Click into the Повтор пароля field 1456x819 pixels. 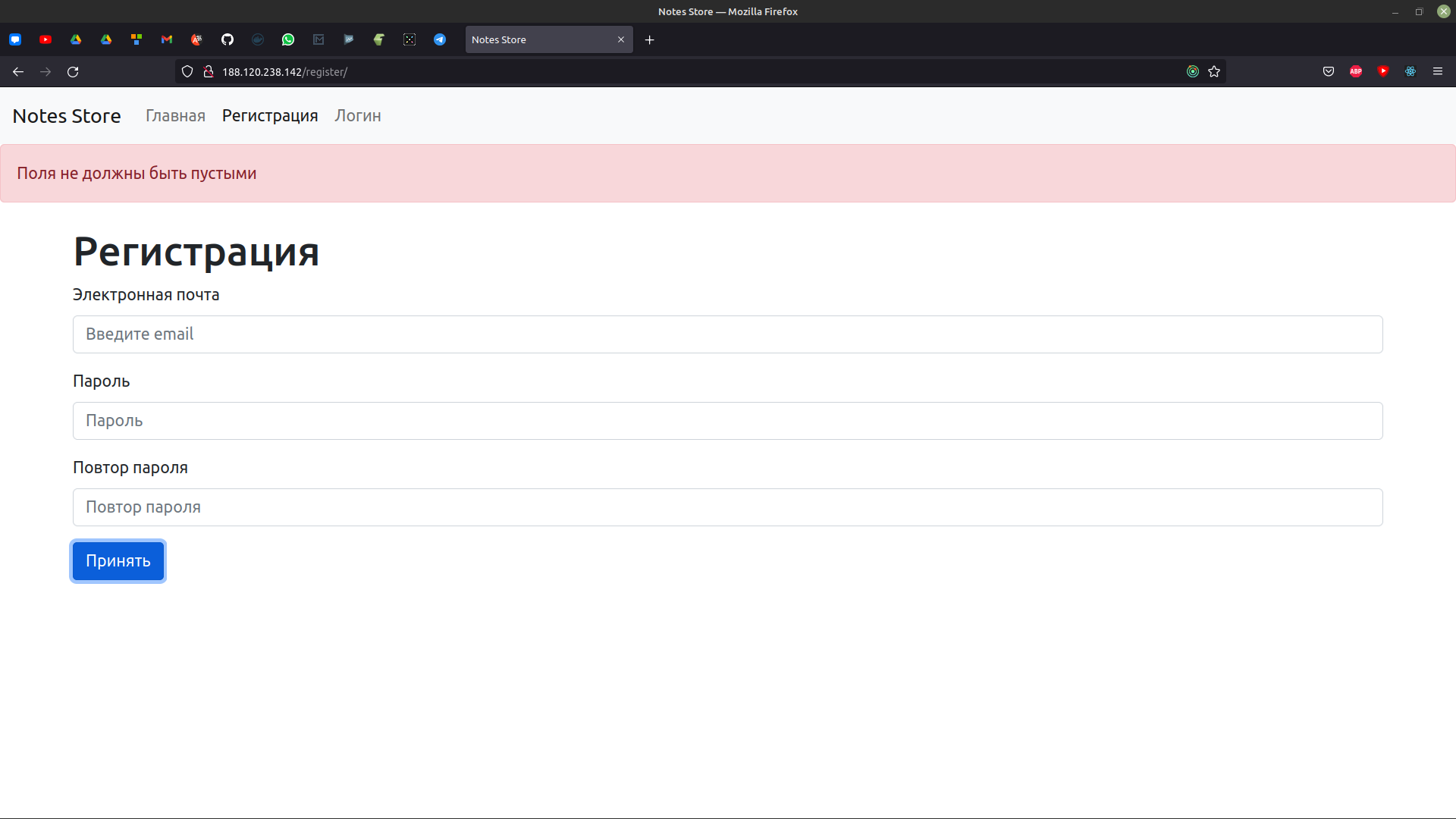pos(727,507)
